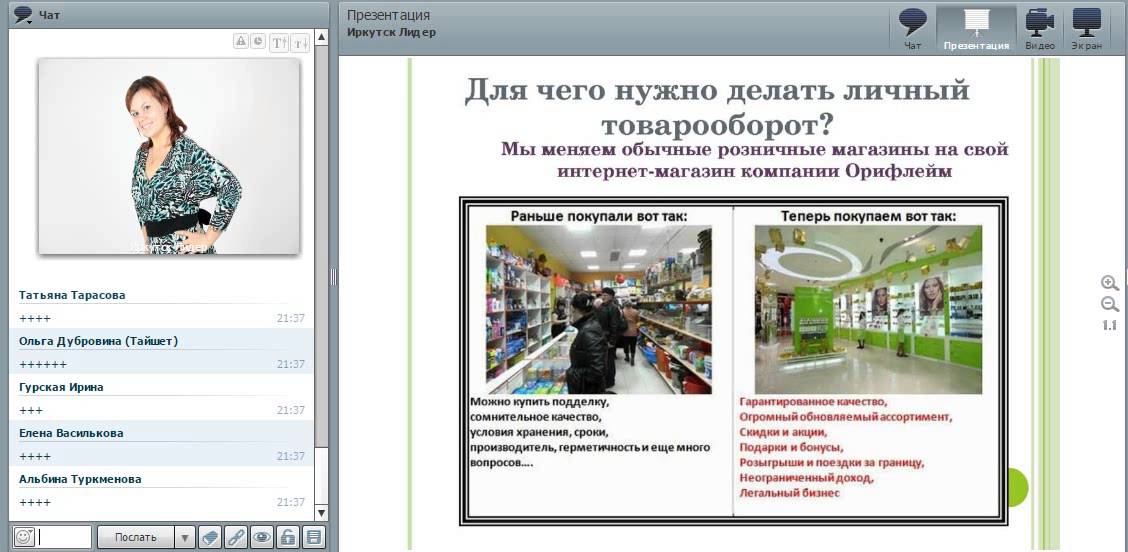This screenshot has height=552, width=1128.
Task: Zoom out the presentation with magnifier minus
Action: (1109, 304)
